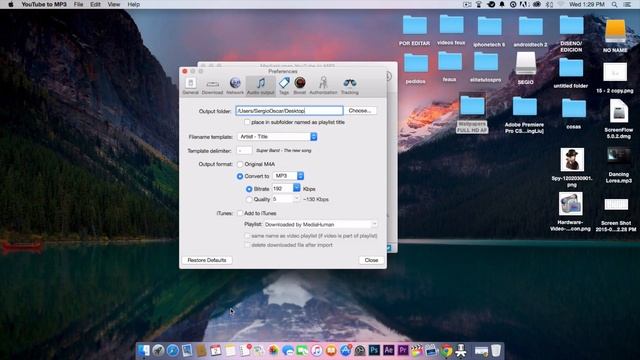Open the Help menu
Screen dimensions: 640x360
pyautogui.click(x=133, y=4)
